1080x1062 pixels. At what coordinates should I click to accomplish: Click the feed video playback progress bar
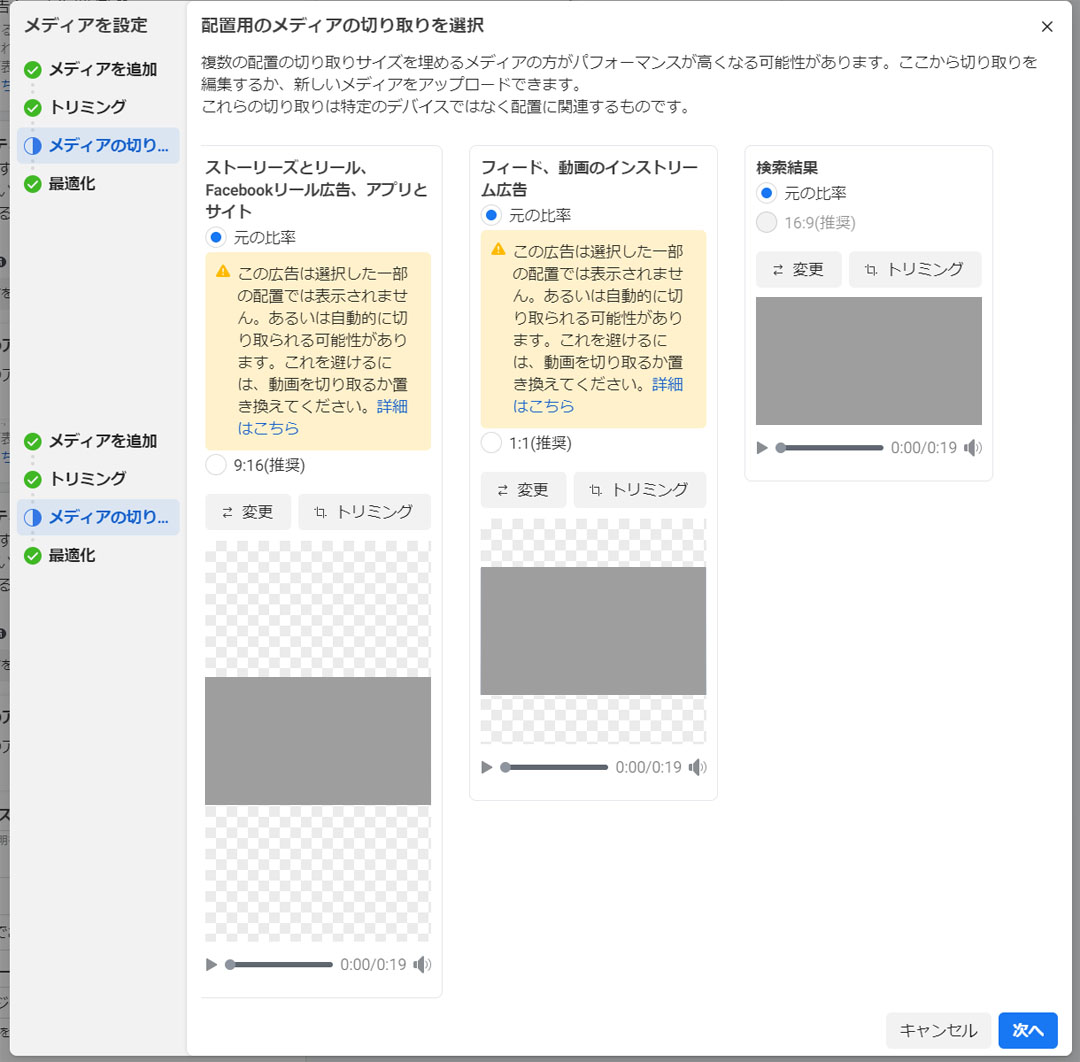[x=555, y=767]
